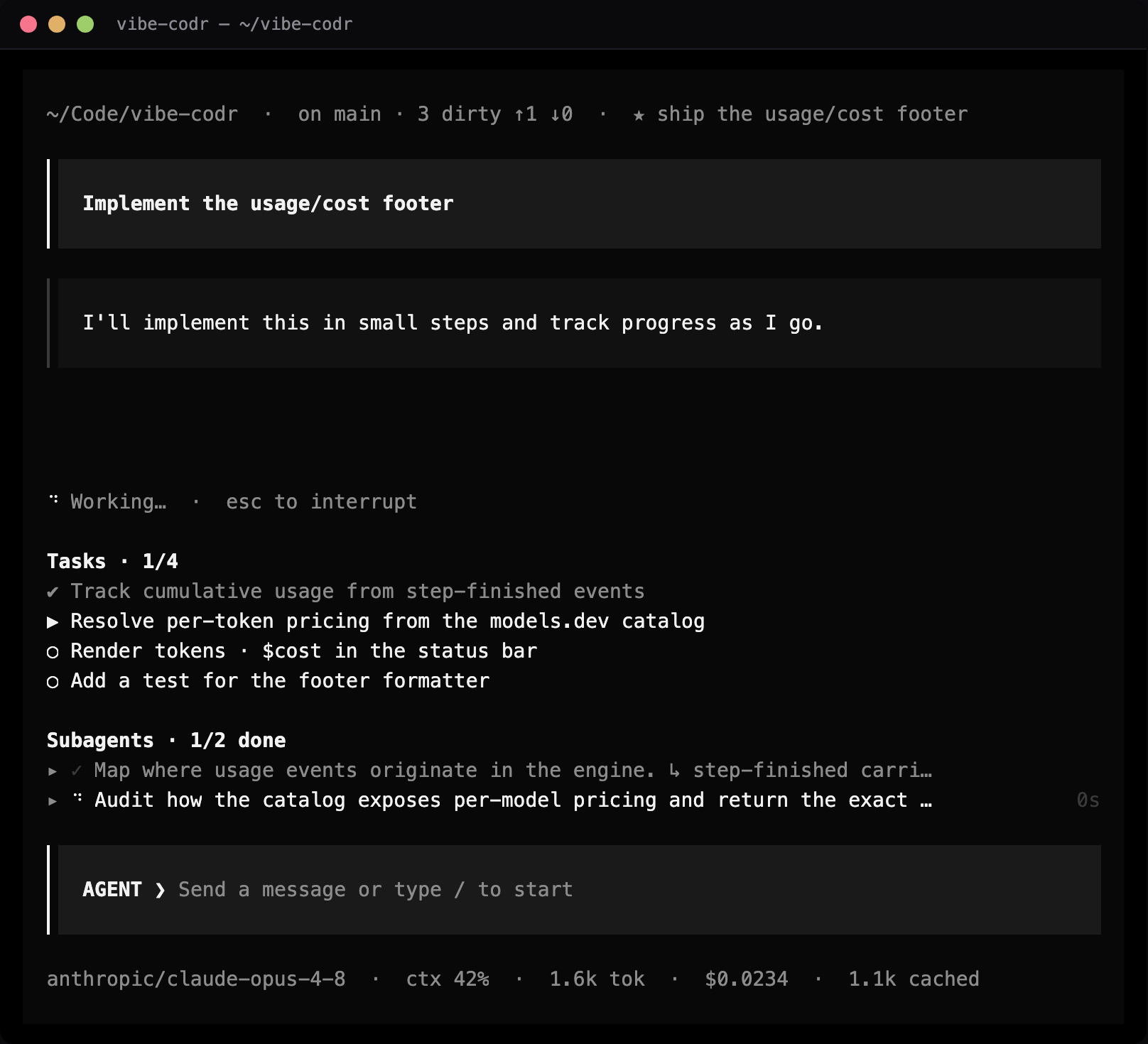Collapse the Tasks 1/4 section header
The width and height of the screenshot is (1148, 1044).
(x=112, y=561)
